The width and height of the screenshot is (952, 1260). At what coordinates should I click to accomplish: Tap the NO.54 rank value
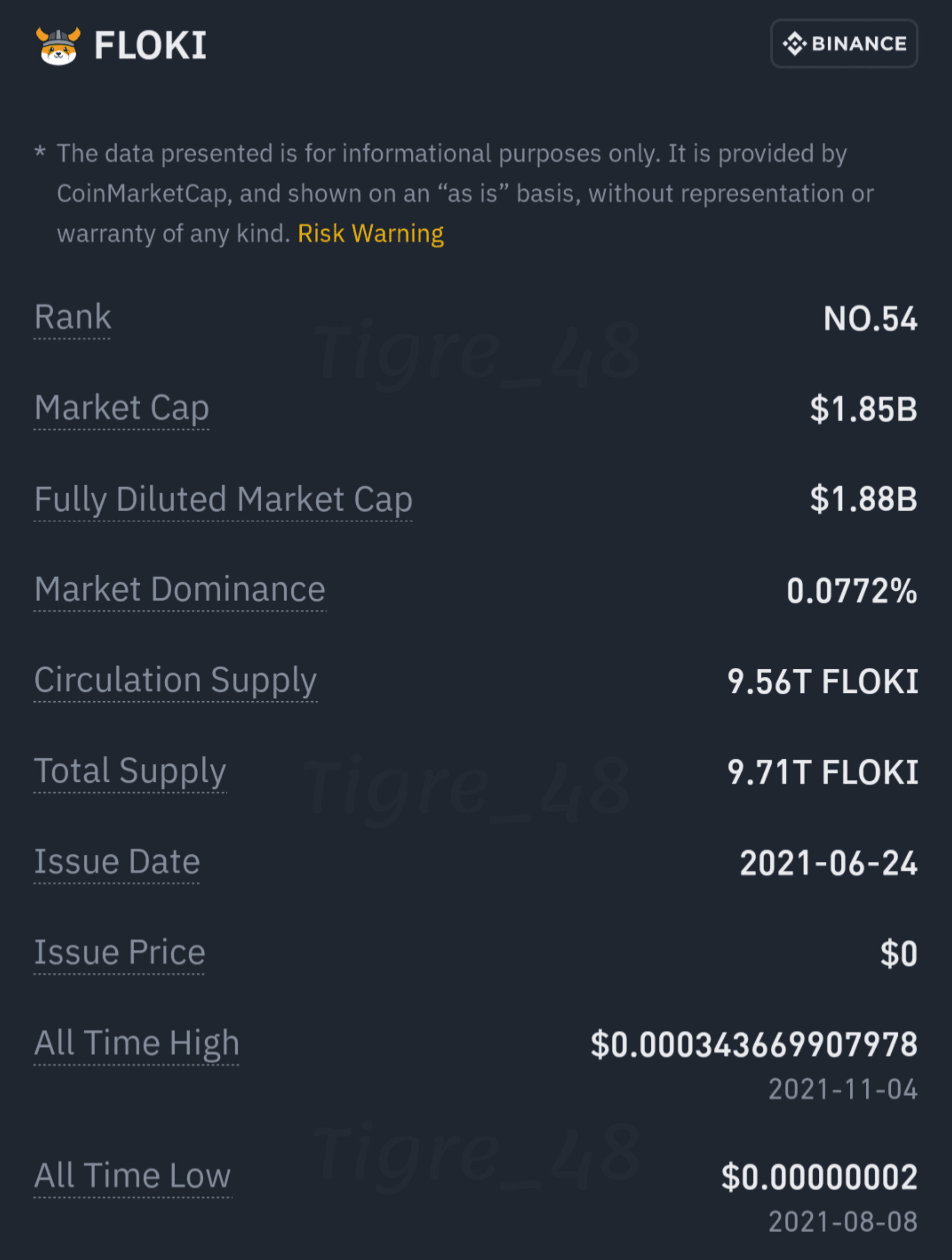coord(870,318)
